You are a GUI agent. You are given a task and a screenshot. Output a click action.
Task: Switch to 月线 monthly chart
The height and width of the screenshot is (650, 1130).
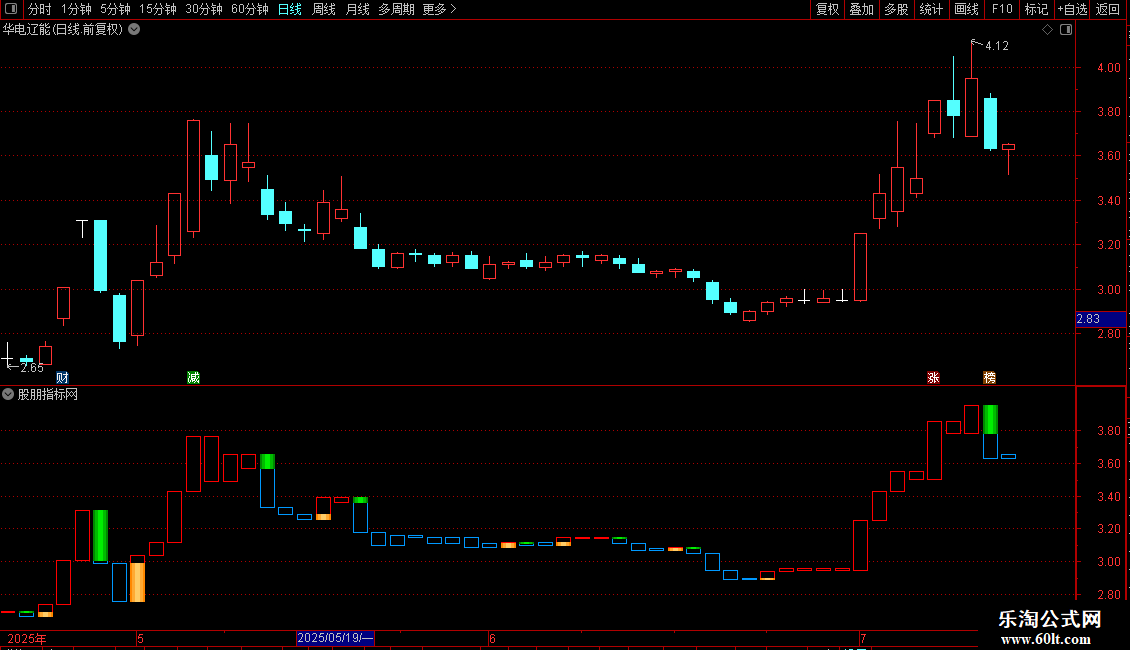coord(357,9)
